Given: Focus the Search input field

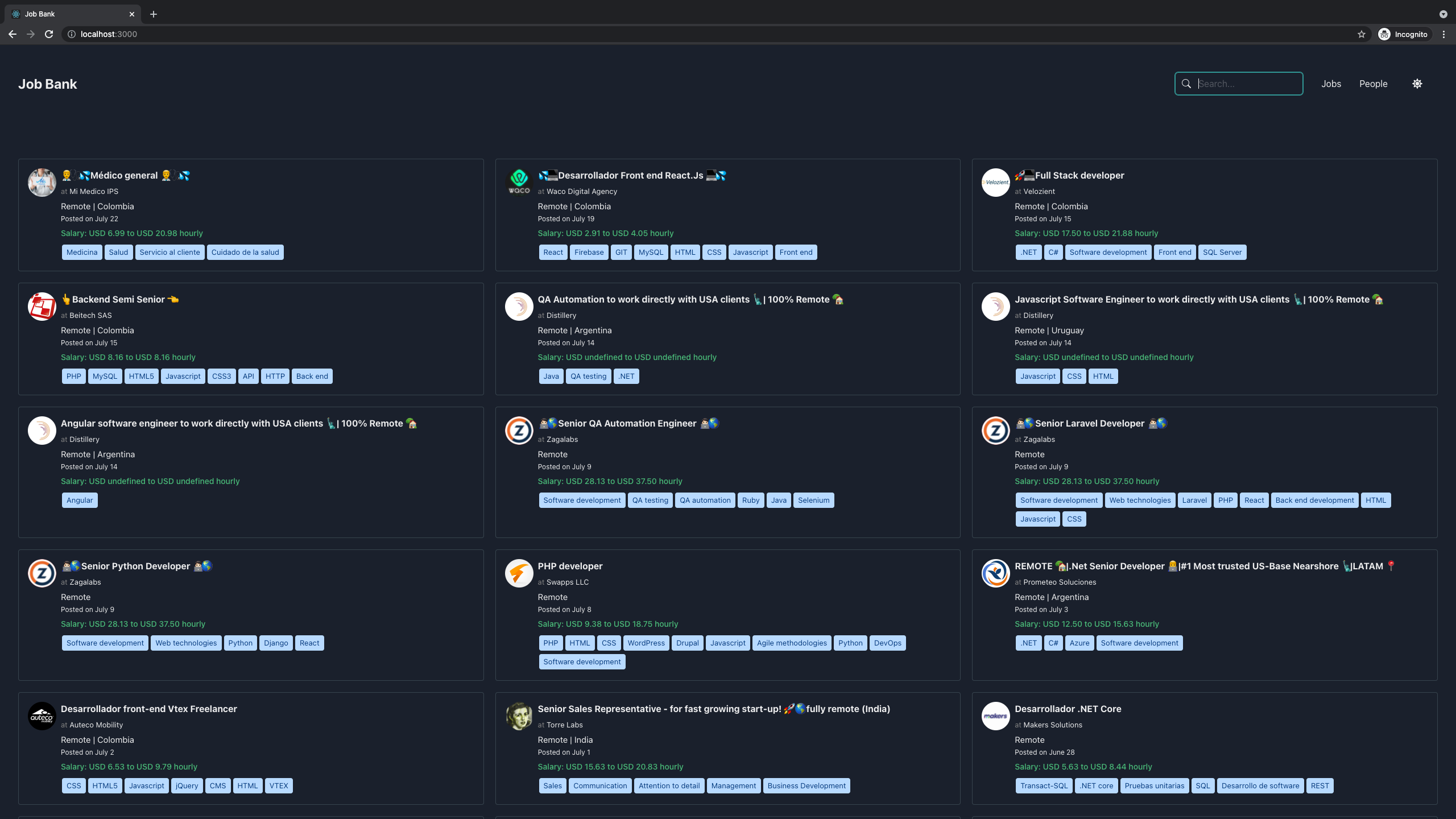Looking at the screenshot, I should (x=1246, y=84).
